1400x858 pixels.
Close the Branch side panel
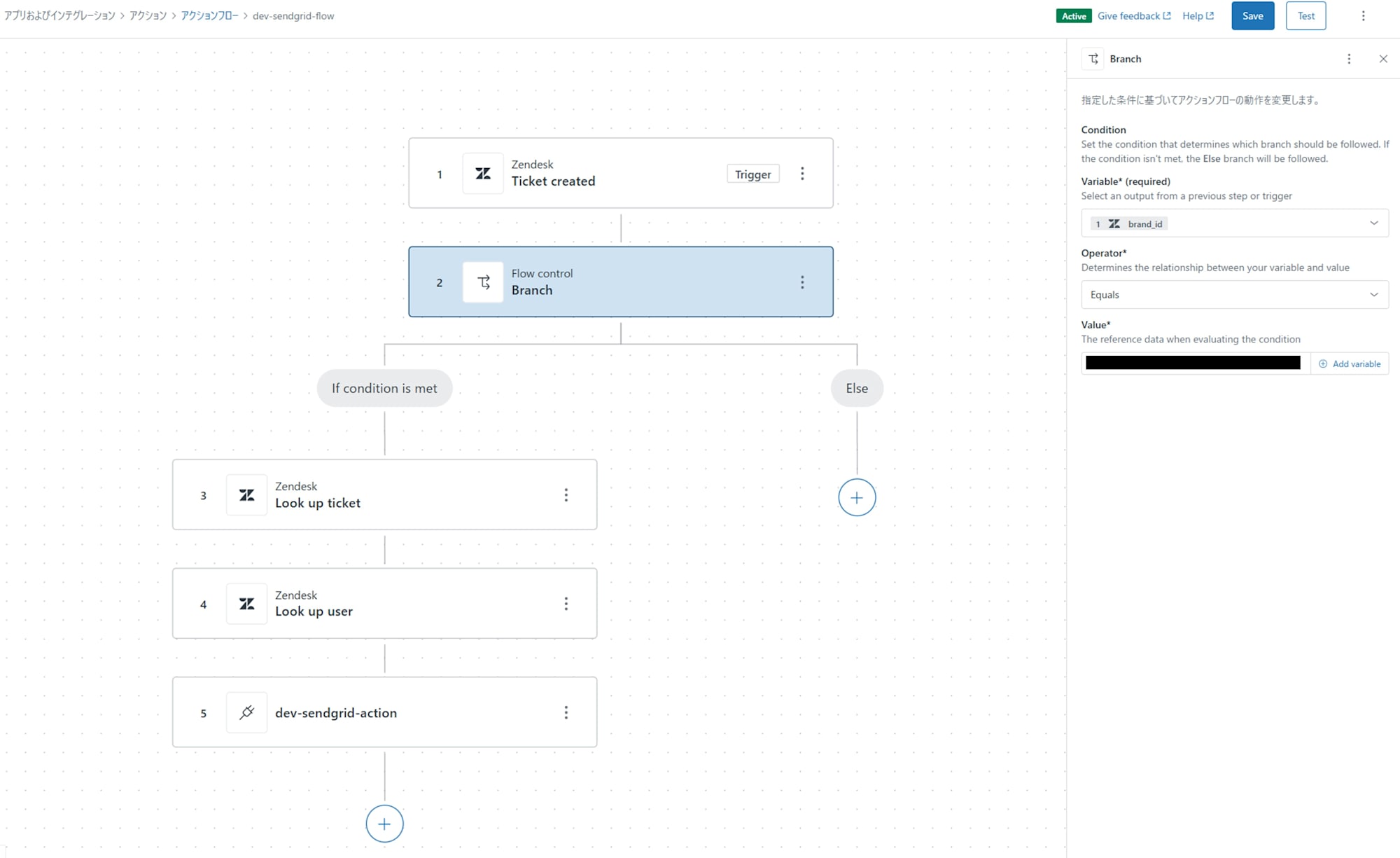(1383, 59)
